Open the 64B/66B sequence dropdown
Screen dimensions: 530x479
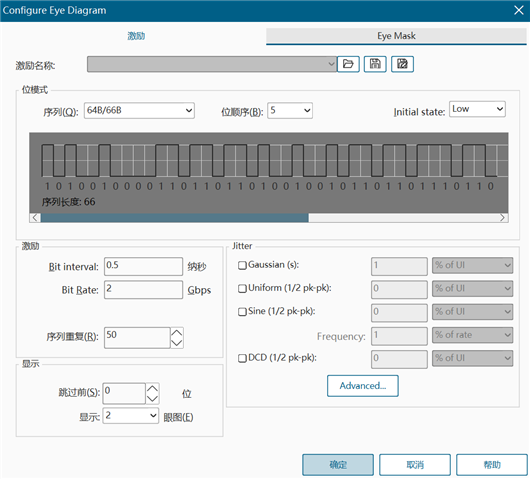[139, 111]
